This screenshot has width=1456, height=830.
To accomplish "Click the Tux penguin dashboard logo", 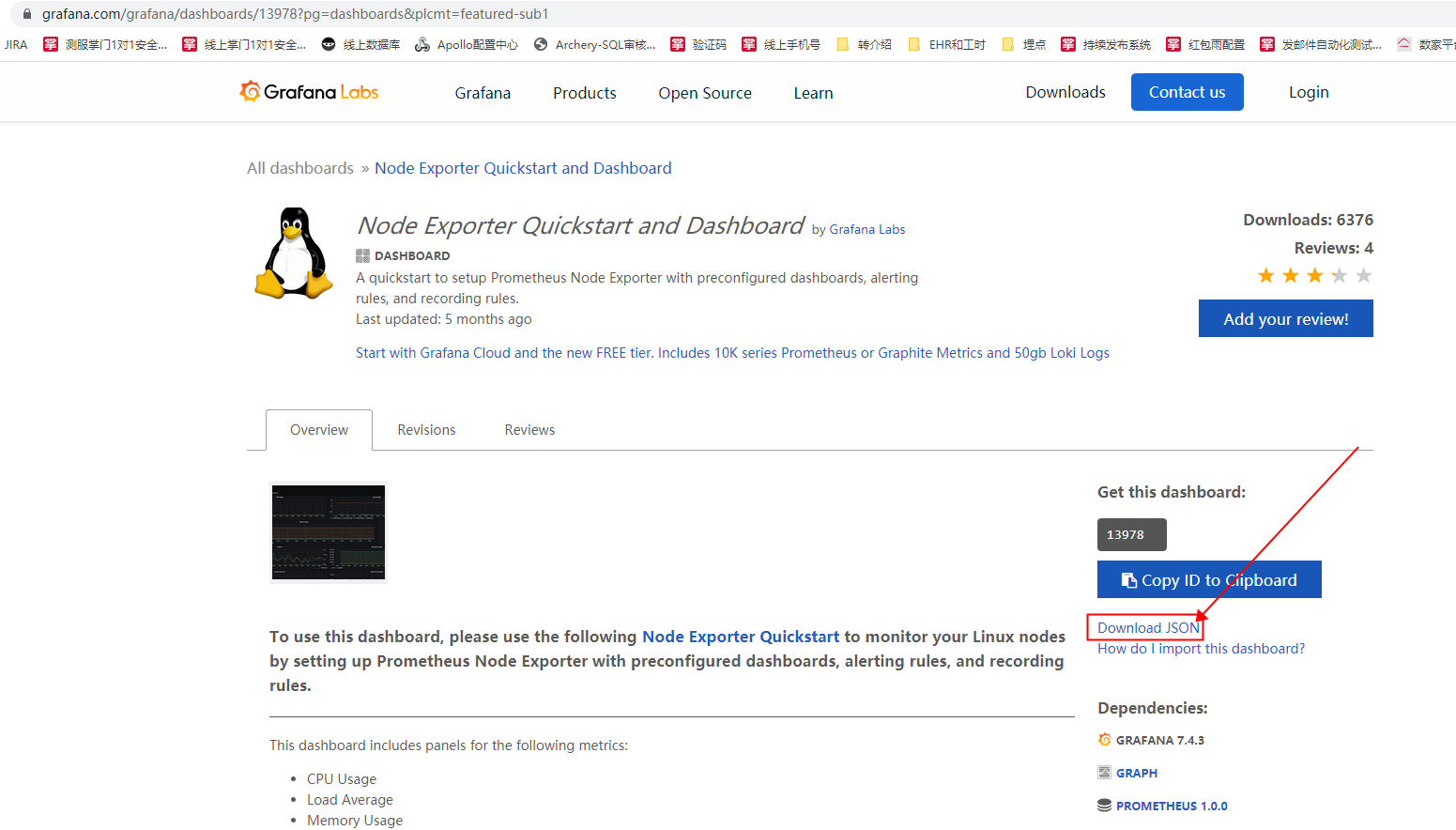I will tap(294, 254).
